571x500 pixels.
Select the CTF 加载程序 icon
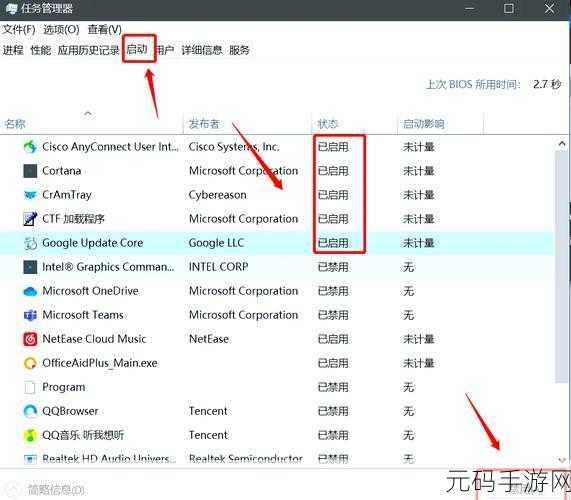click(x=30, y=219)
